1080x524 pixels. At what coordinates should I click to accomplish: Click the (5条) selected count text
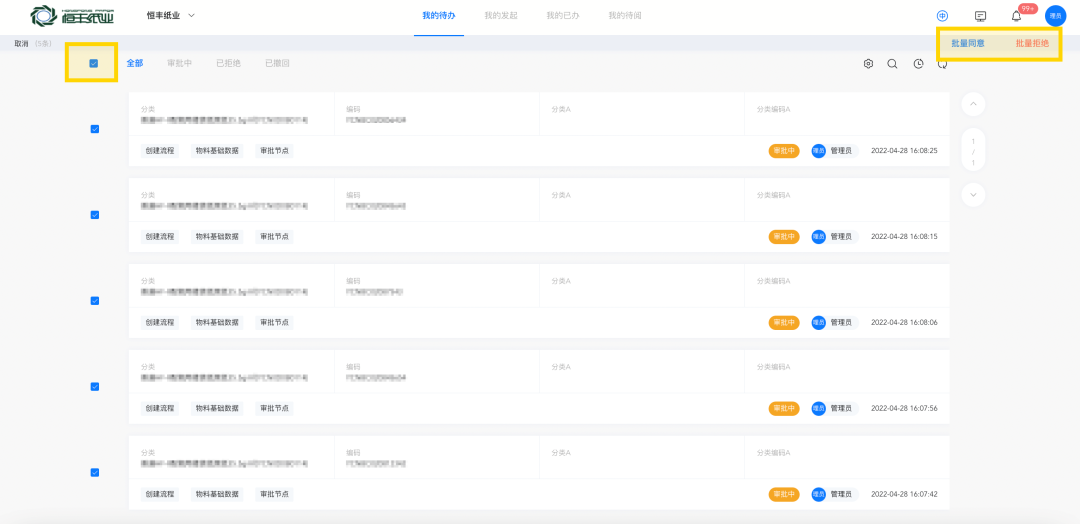pos(43,43)
